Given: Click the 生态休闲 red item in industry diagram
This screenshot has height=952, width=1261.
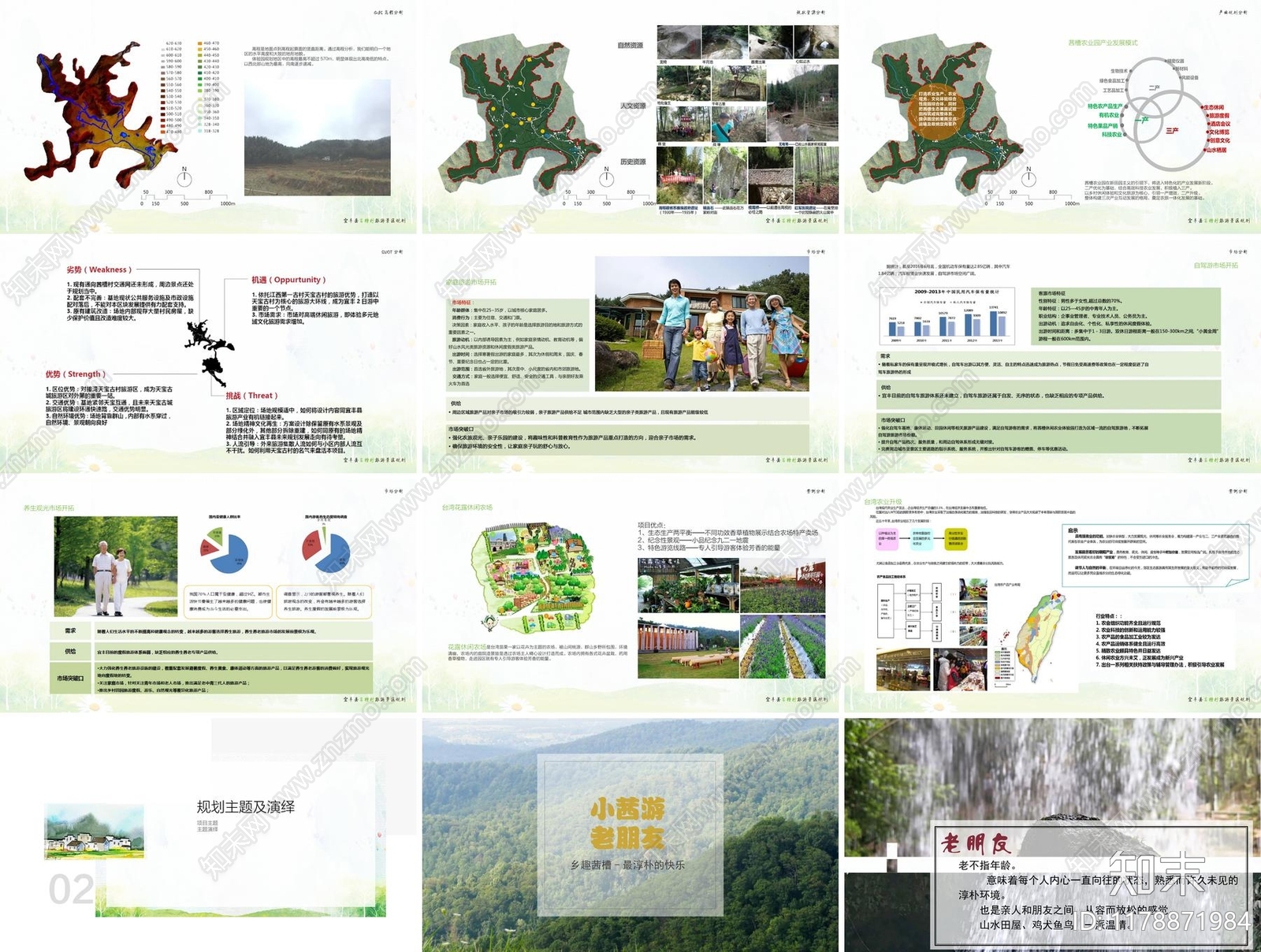Looking at the screenshot, I should (x=1213, y=107).
